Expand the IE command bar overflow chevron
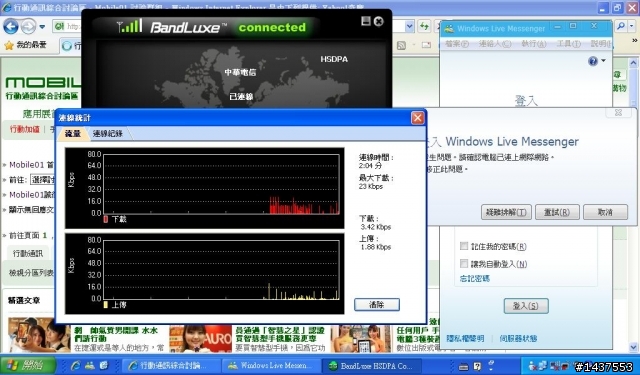Viewport: 640px width, 375px height. tap(635, 40)
